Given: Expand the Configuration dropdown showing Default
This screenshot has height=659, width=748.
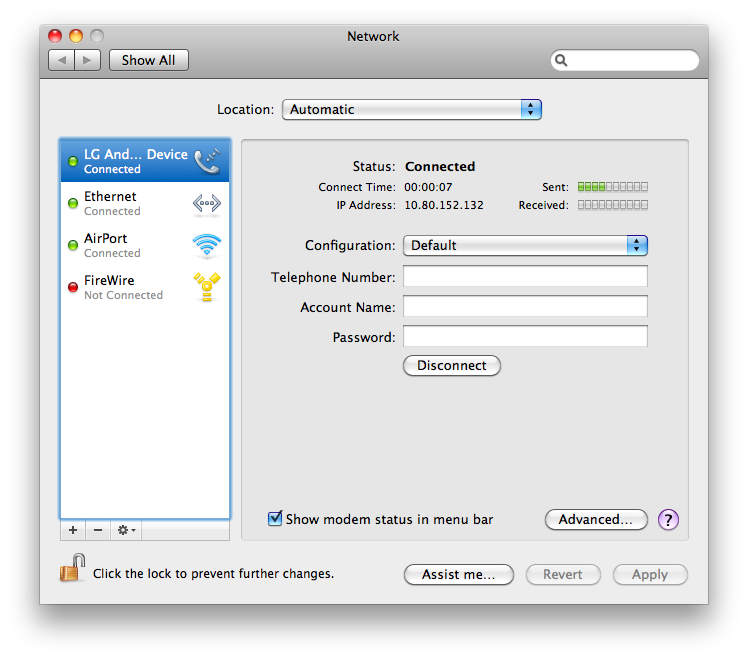Looking at the screenshot, I should tap(525, 245).
